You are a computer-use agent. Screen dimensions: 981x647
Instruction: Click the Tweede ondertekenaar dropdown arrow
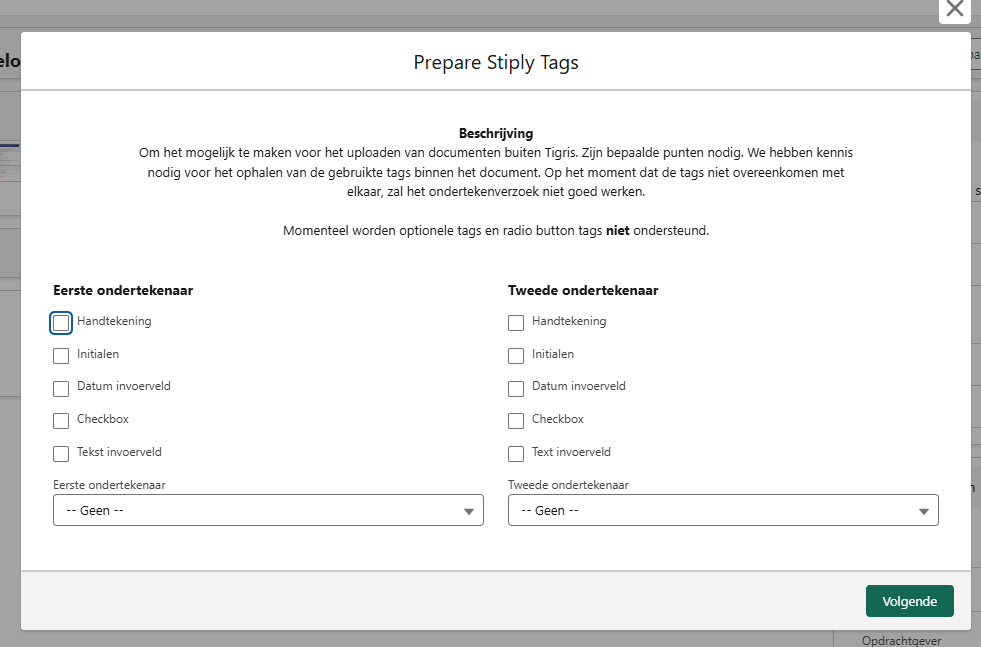click(924, 511)
